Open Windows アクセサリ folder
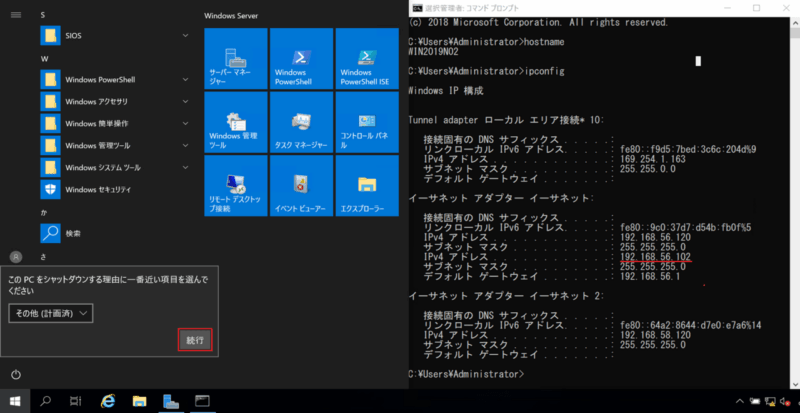The height and width of the screenshot is (413, 800). coord(115,102)
